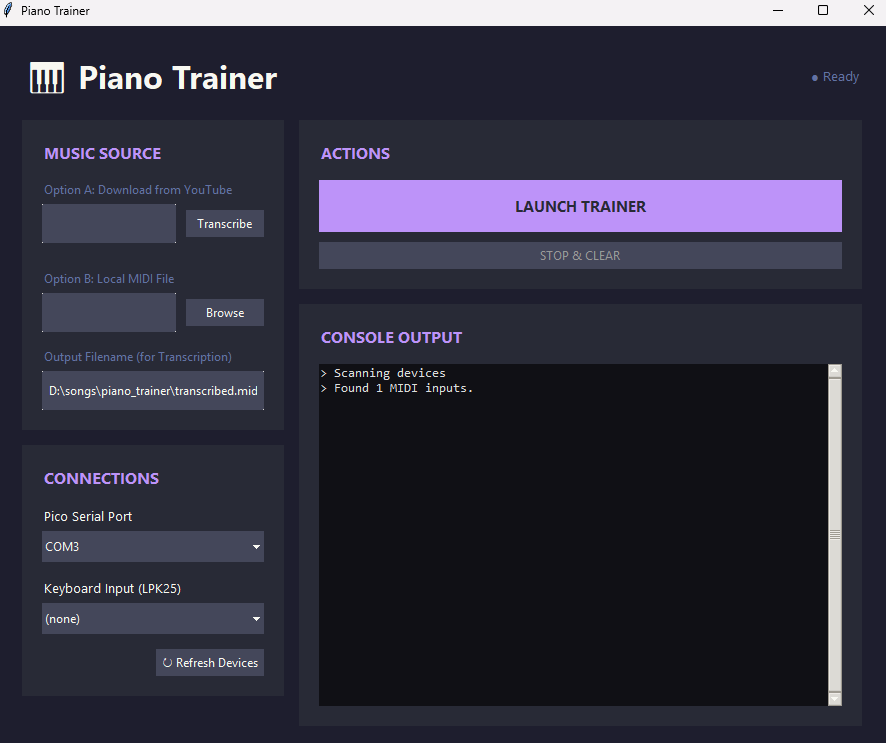Image resolution: width=886 pixels, height=743 pixels.
Task: Browse for a local MIDI file
Action: click(x=225, y=313)
